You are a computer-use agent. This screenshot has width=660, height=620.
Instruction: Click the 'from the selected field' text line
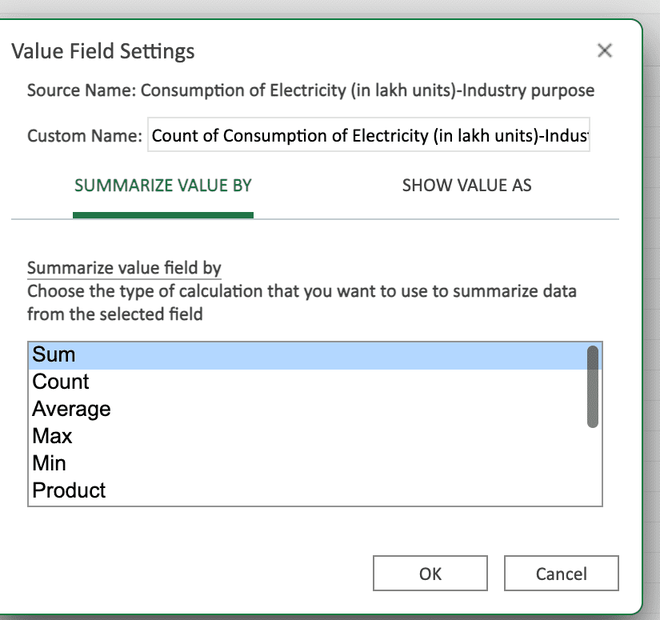click(x=115, y=314)
